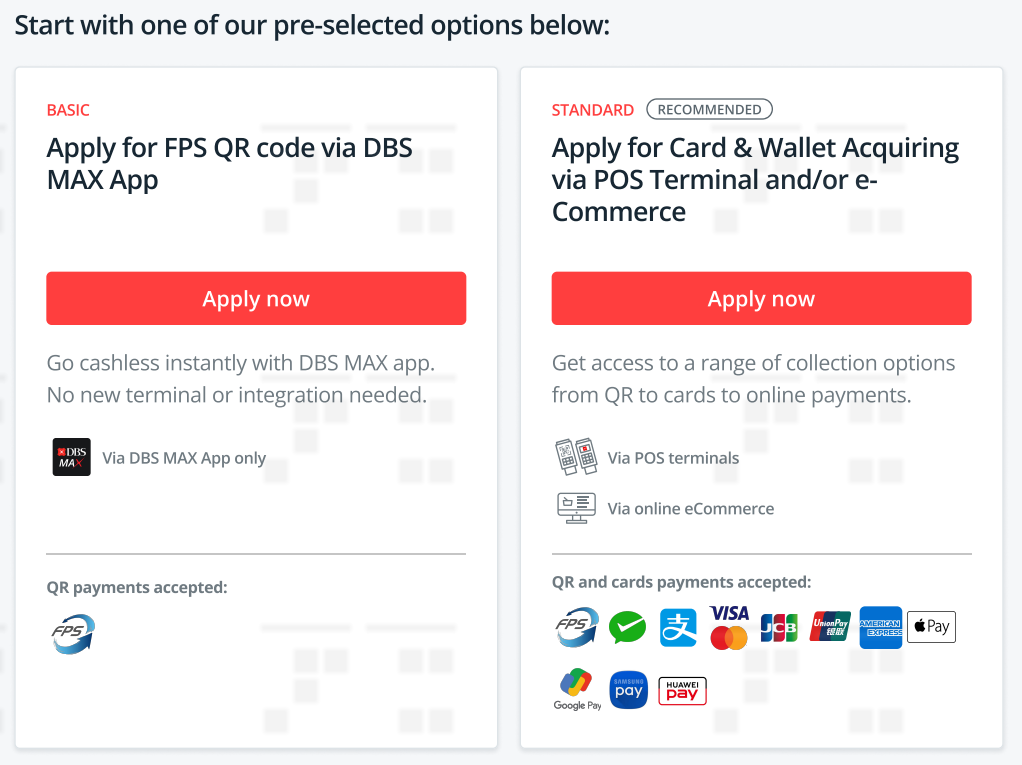Click the Samsung Pay icon

point(628,690)
